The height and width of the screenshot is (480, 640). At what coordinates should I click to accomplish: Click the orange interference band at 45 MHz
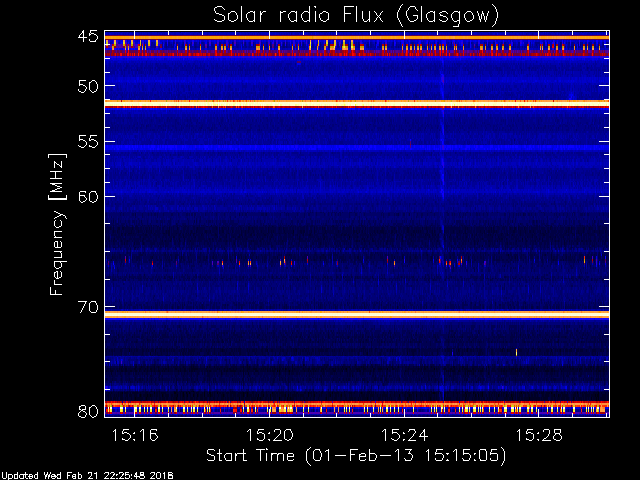coord(357,38)
